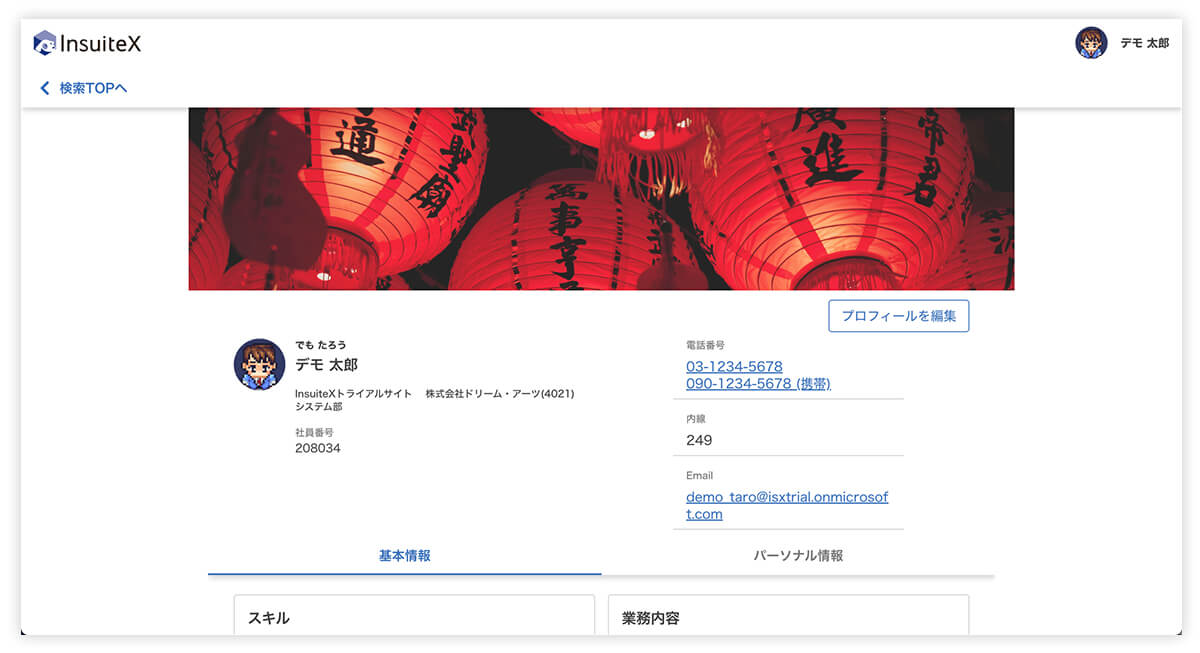Click the 業務内容 card heading
The height and width of the screenshot is (653, 1200).
click(650, 618)
